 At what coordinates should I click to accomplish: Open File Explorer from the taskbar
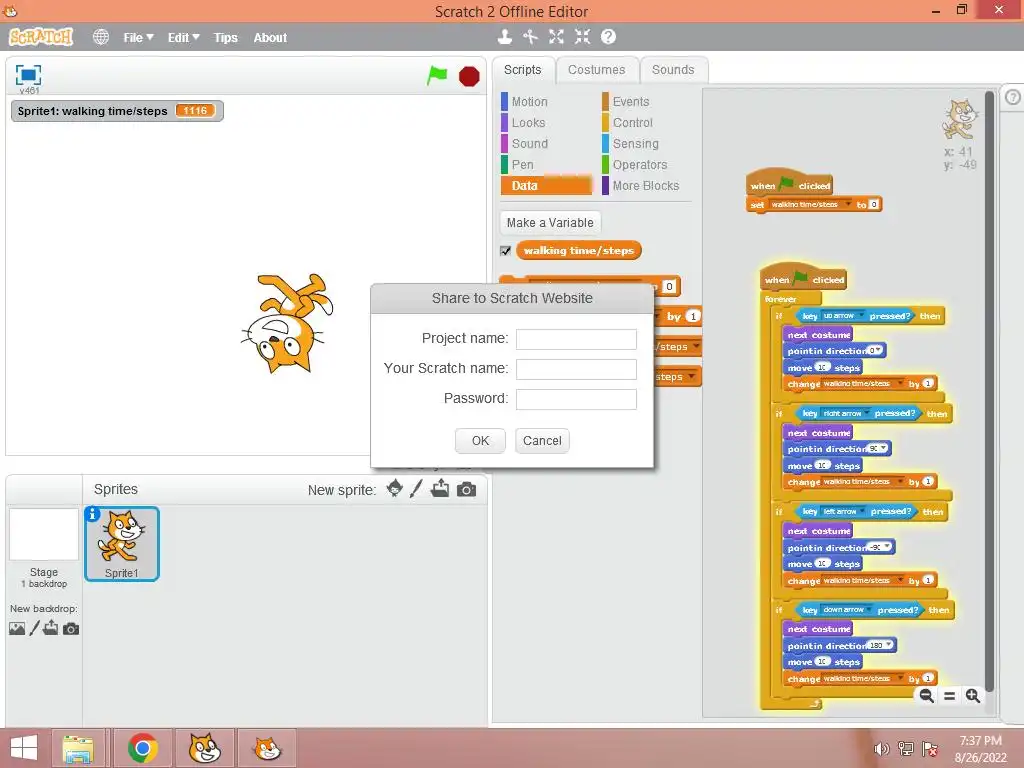point(78,748)
